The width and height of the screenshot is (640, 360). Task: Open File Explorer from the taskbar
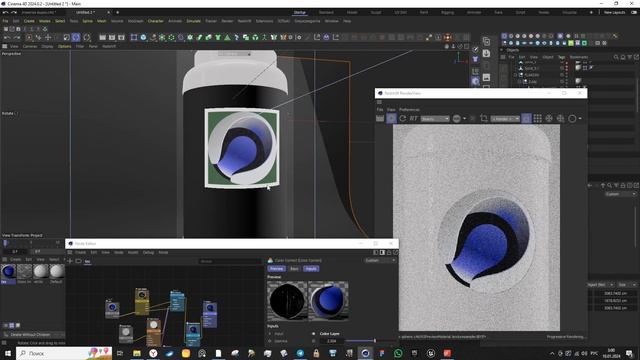pos(137,353)
